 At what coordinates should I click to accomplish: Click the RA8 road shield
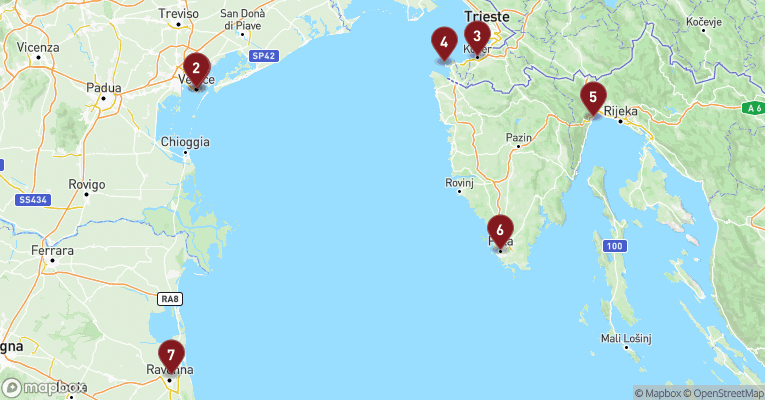(x=170, y=299)
